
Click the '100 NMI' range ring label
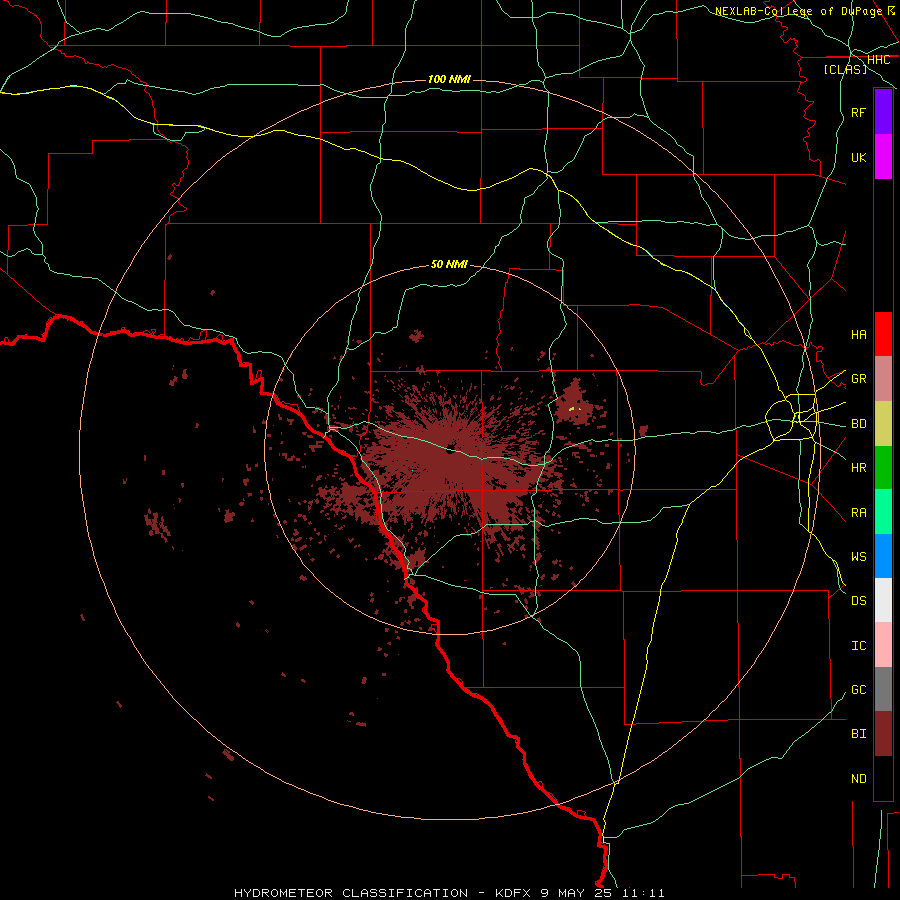pyautogui.click(x=449, y=79)
